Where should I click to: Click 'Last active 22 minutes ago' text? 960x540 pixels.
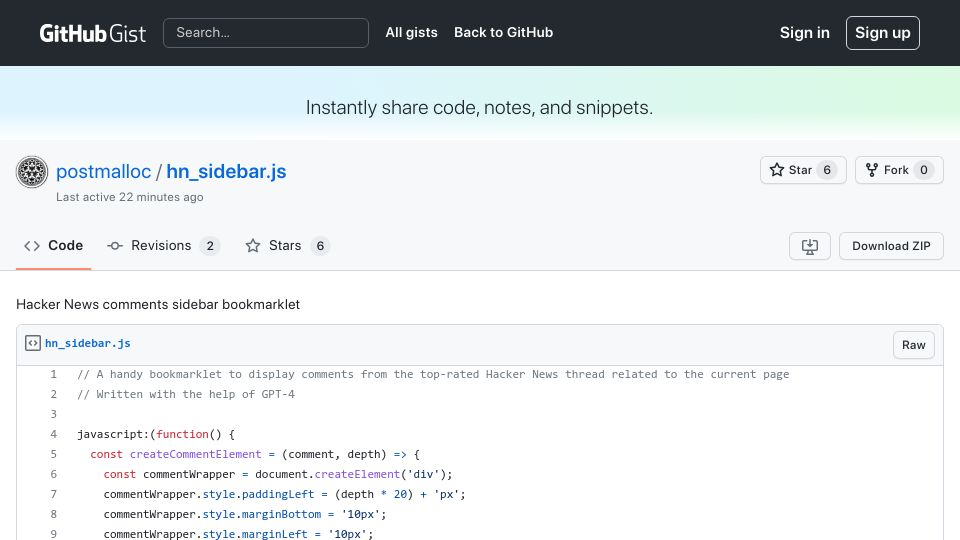click(130, 197)
